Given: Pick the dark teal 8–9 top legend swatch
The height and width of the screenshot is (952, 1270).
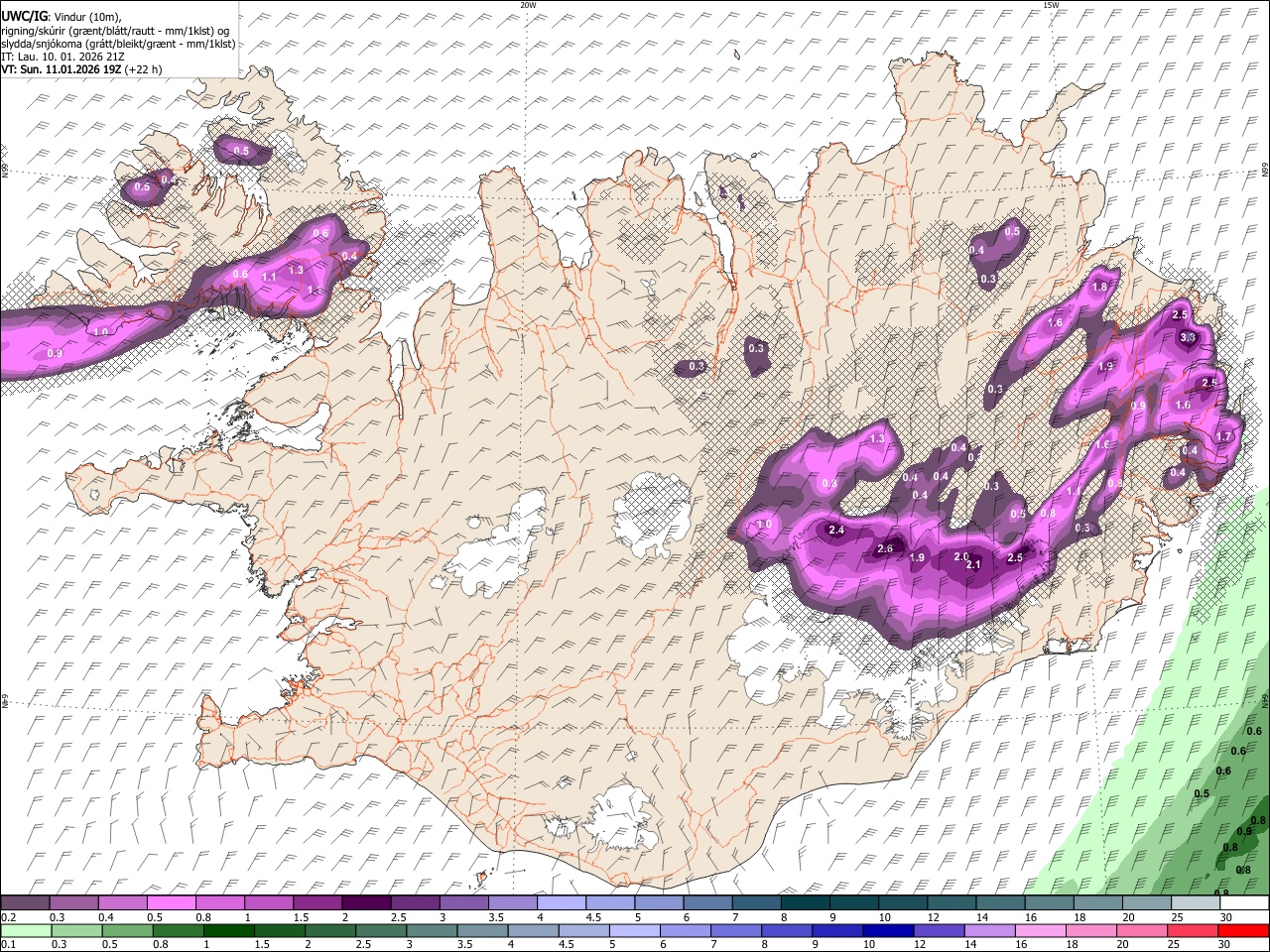Looking at the screenshot, I should tap(806, 902).
